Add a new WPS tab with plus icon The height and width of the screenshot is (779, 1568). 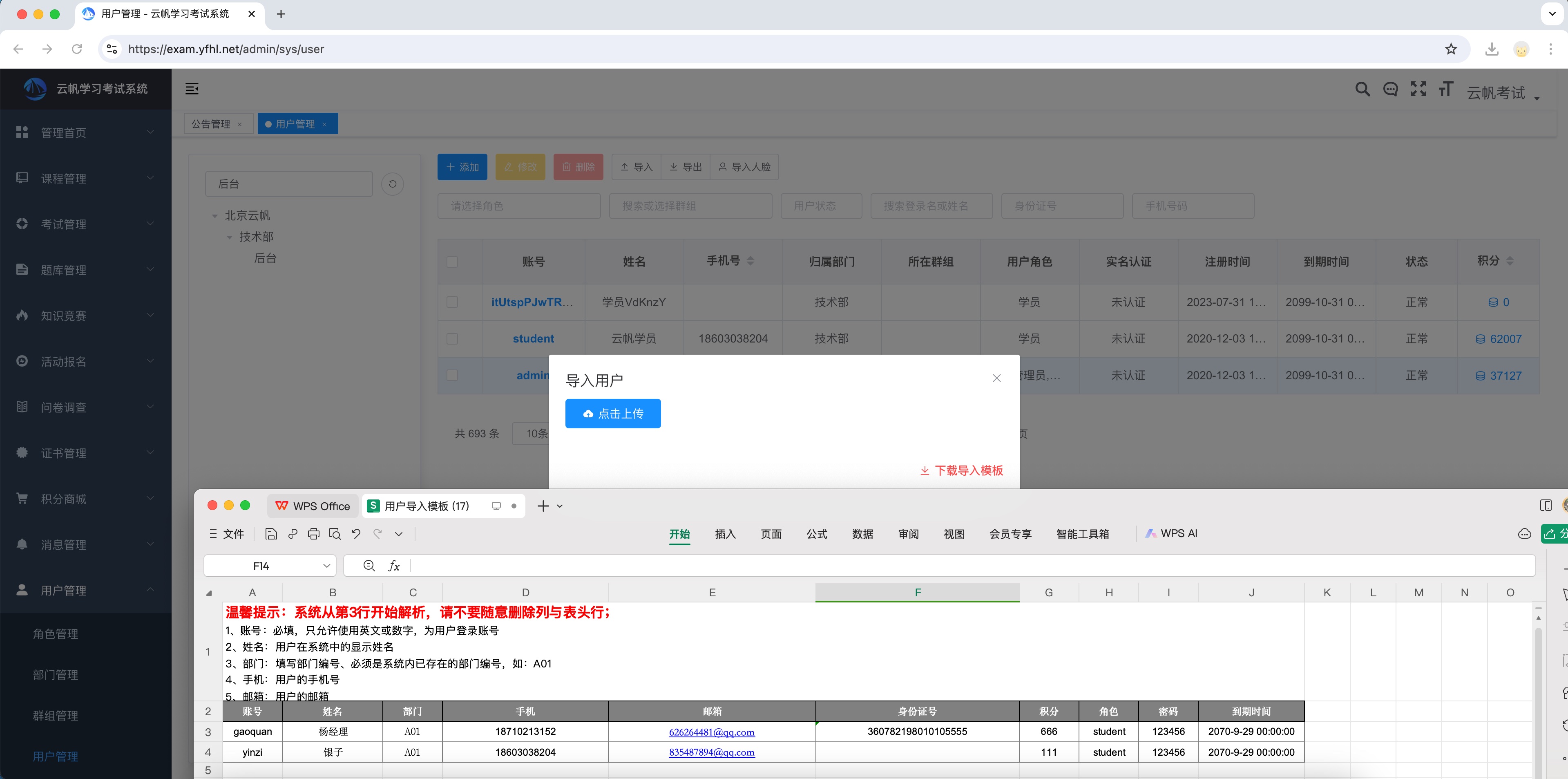click(543, 506)
